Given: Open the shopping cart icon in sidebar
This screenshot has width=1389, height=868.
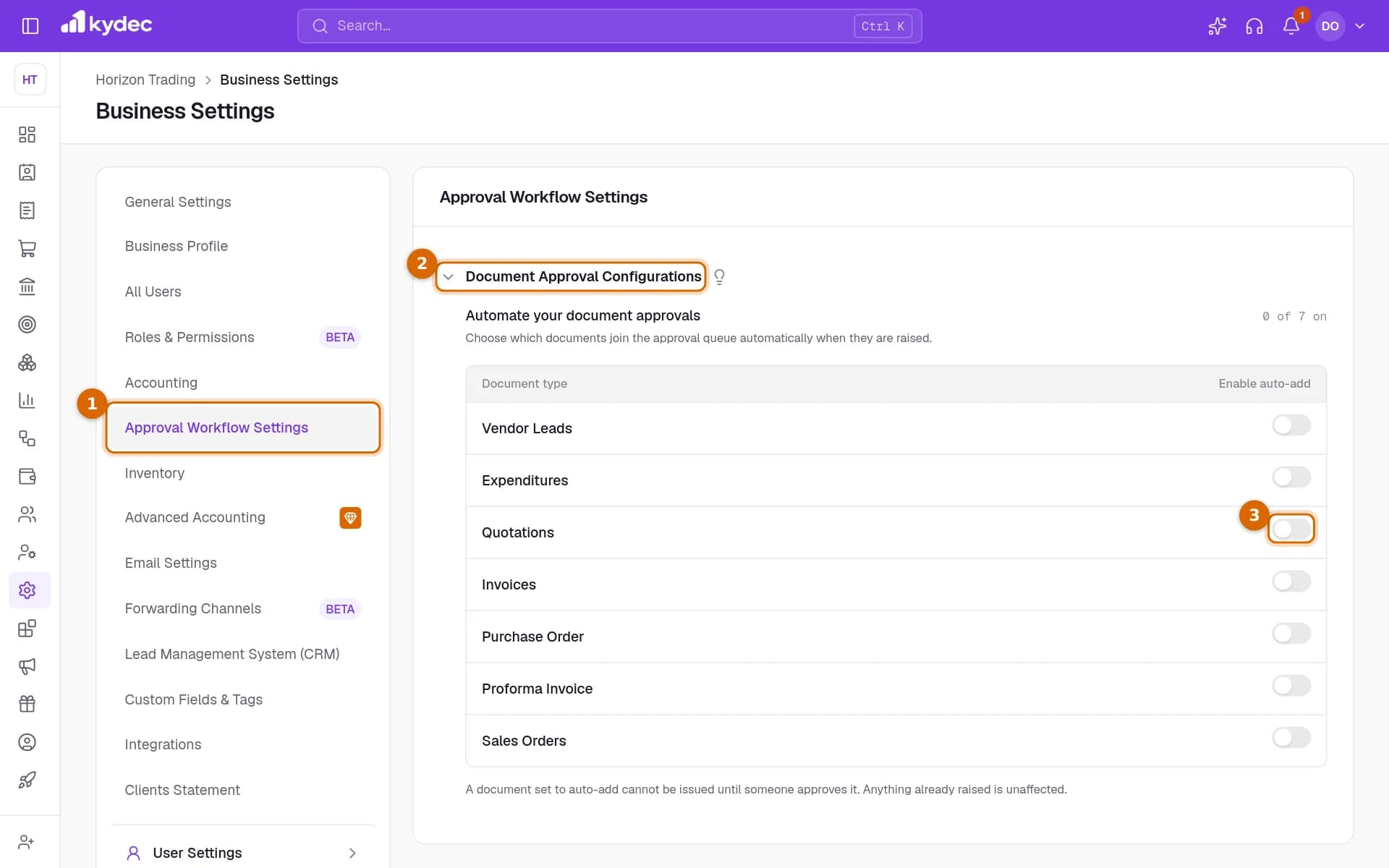Looking at the screenshot, I should click(x=27, y=248).
